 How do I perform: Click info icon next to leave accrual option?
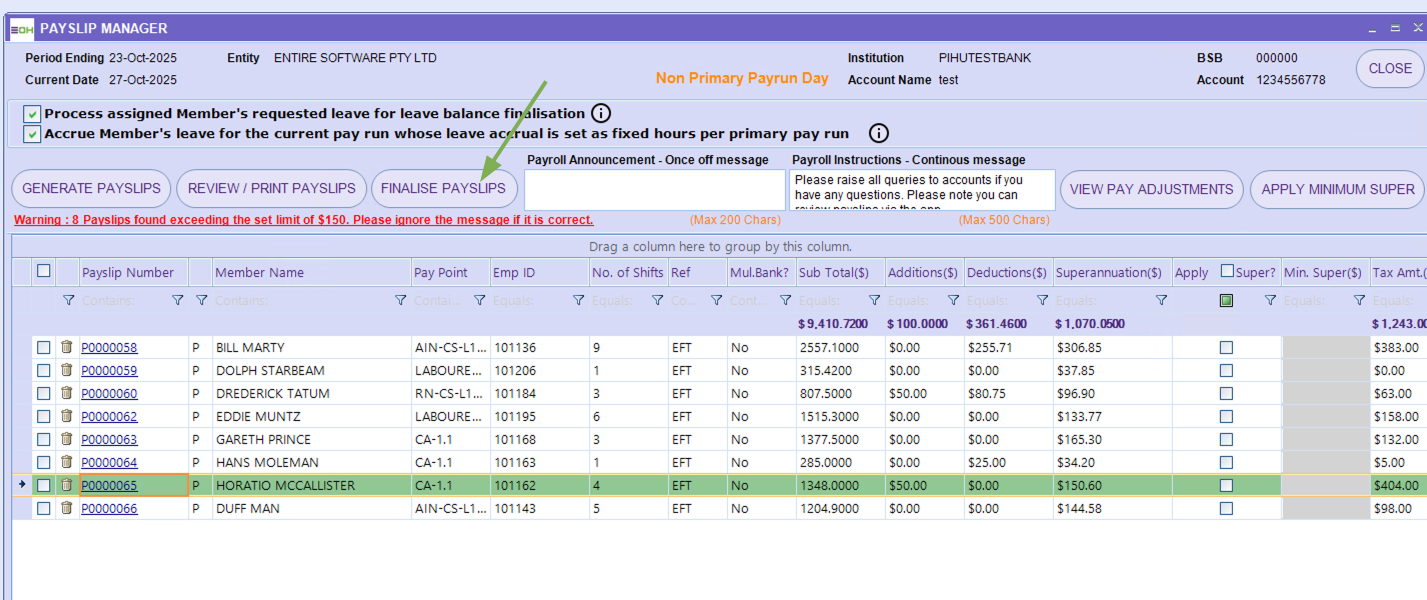(x=878, y=133)
